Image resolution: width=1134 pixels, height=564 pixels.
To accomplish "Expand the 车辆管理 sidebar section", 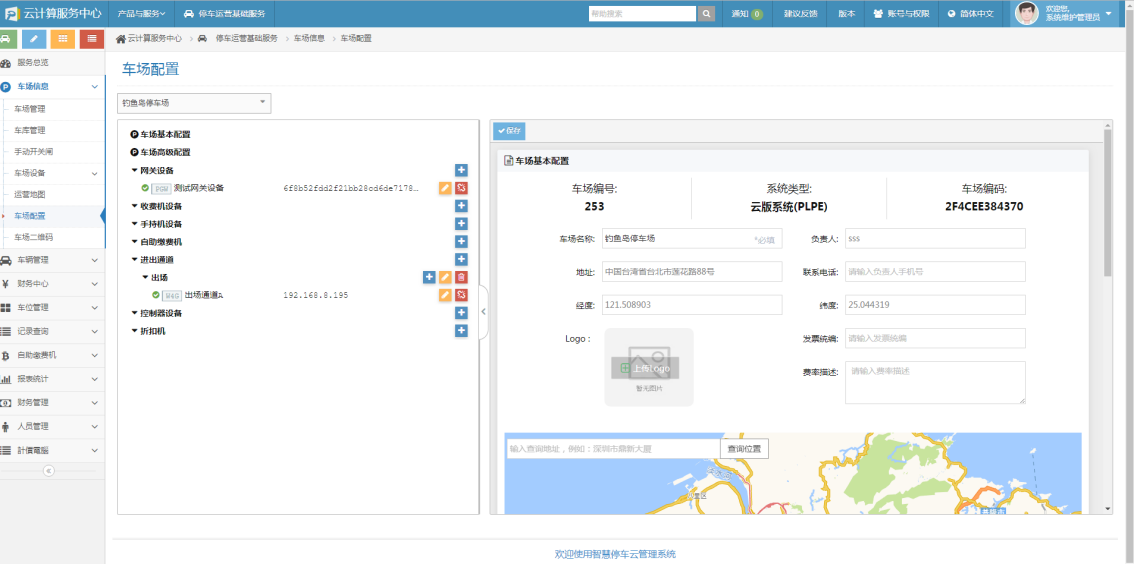I will tap(53, 260).
